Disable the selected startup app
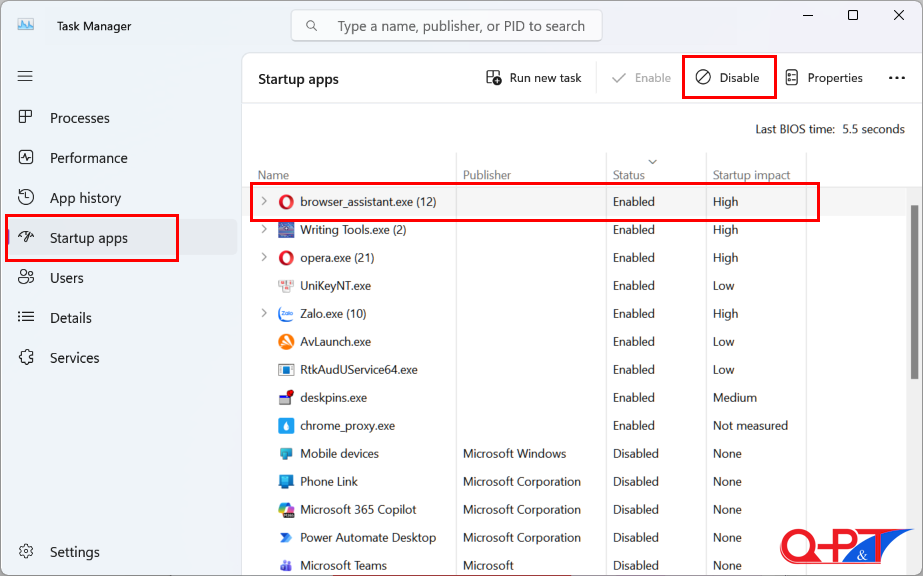 click(728, 78)
